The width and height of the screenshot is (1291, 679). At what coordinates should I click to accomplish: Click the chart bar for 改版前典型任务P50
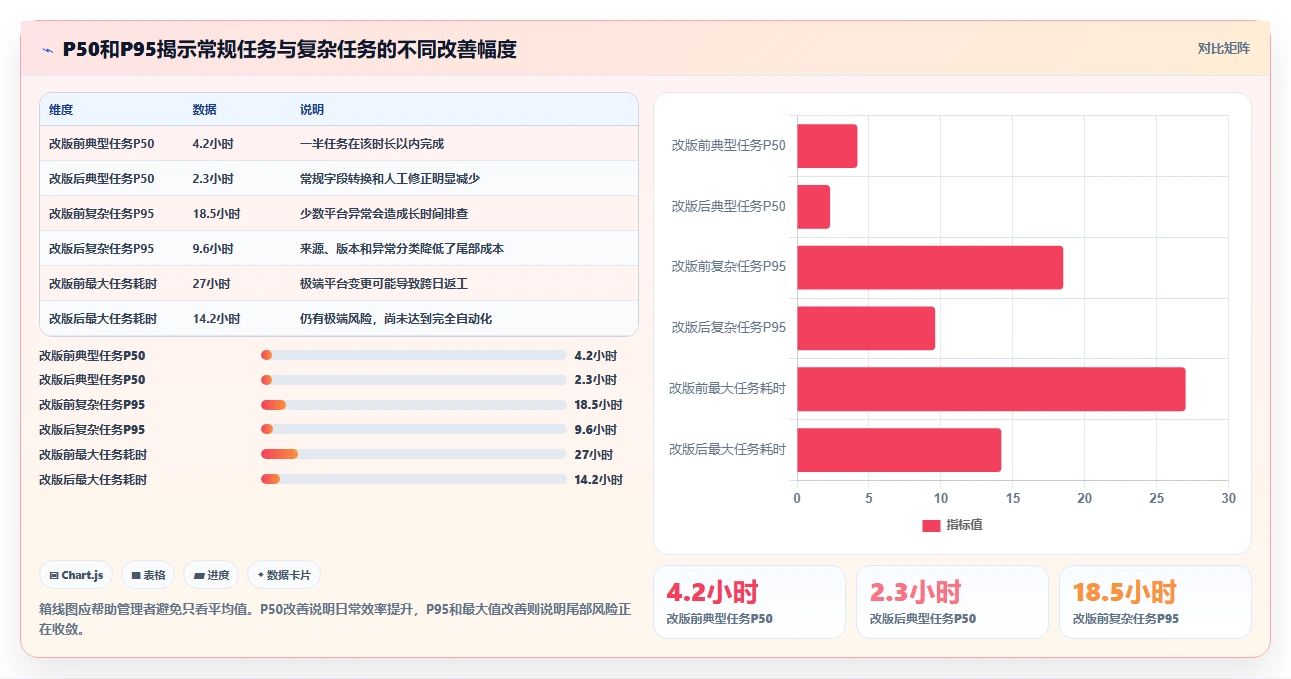click(827, 146)
